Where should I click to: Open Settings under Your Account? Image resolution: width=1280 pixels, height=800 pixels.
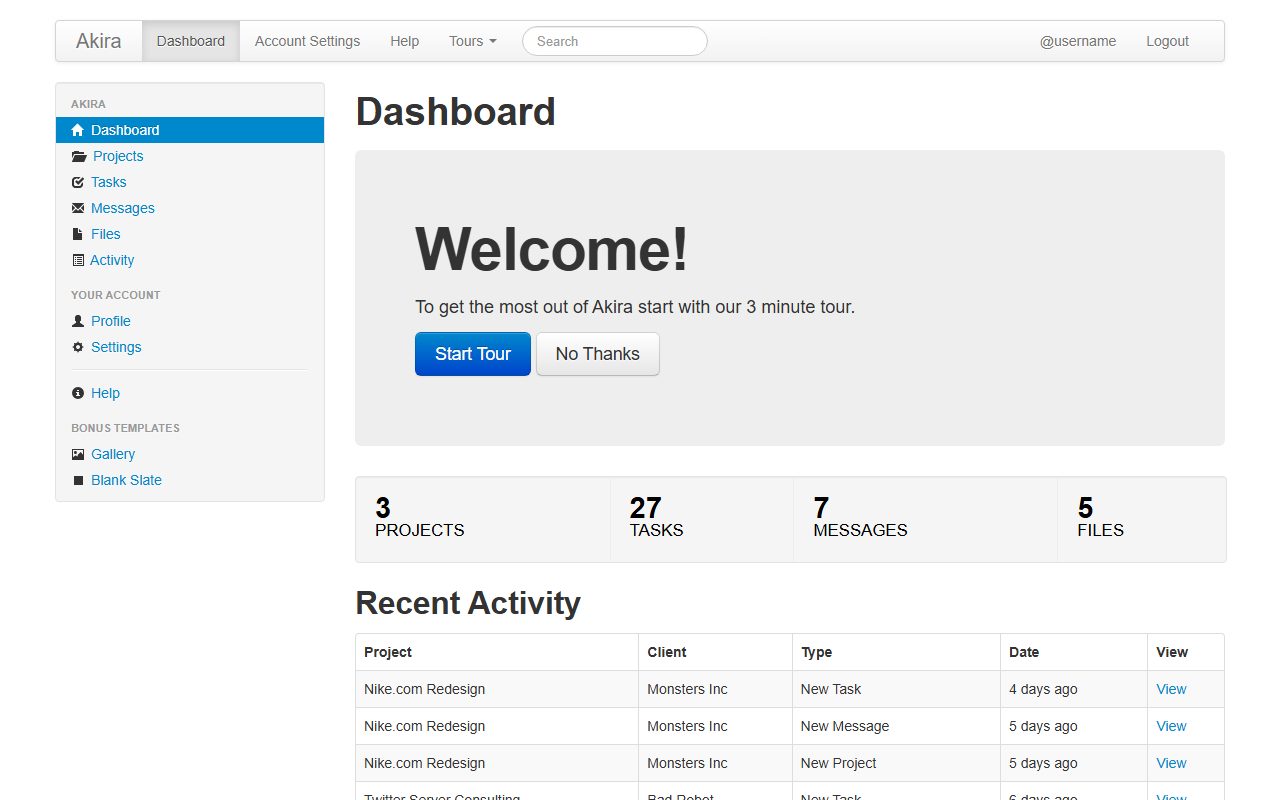click(x=116, y=347)
